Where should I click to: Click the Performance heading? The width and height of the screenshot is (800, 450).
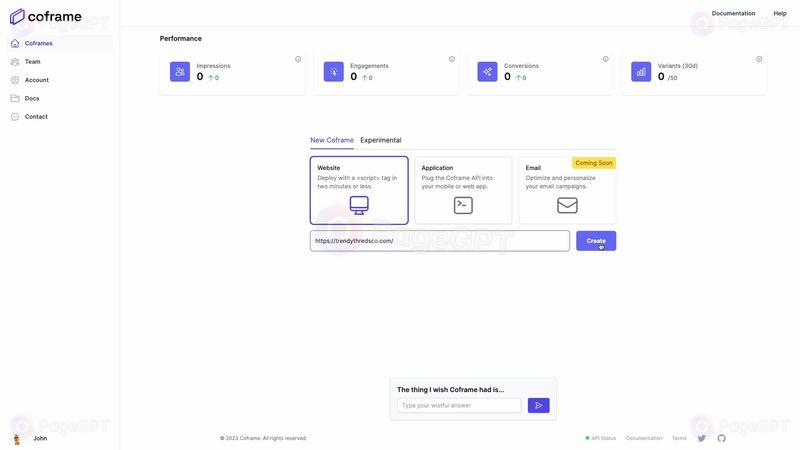pyautogui.click(x=181, y=39)
